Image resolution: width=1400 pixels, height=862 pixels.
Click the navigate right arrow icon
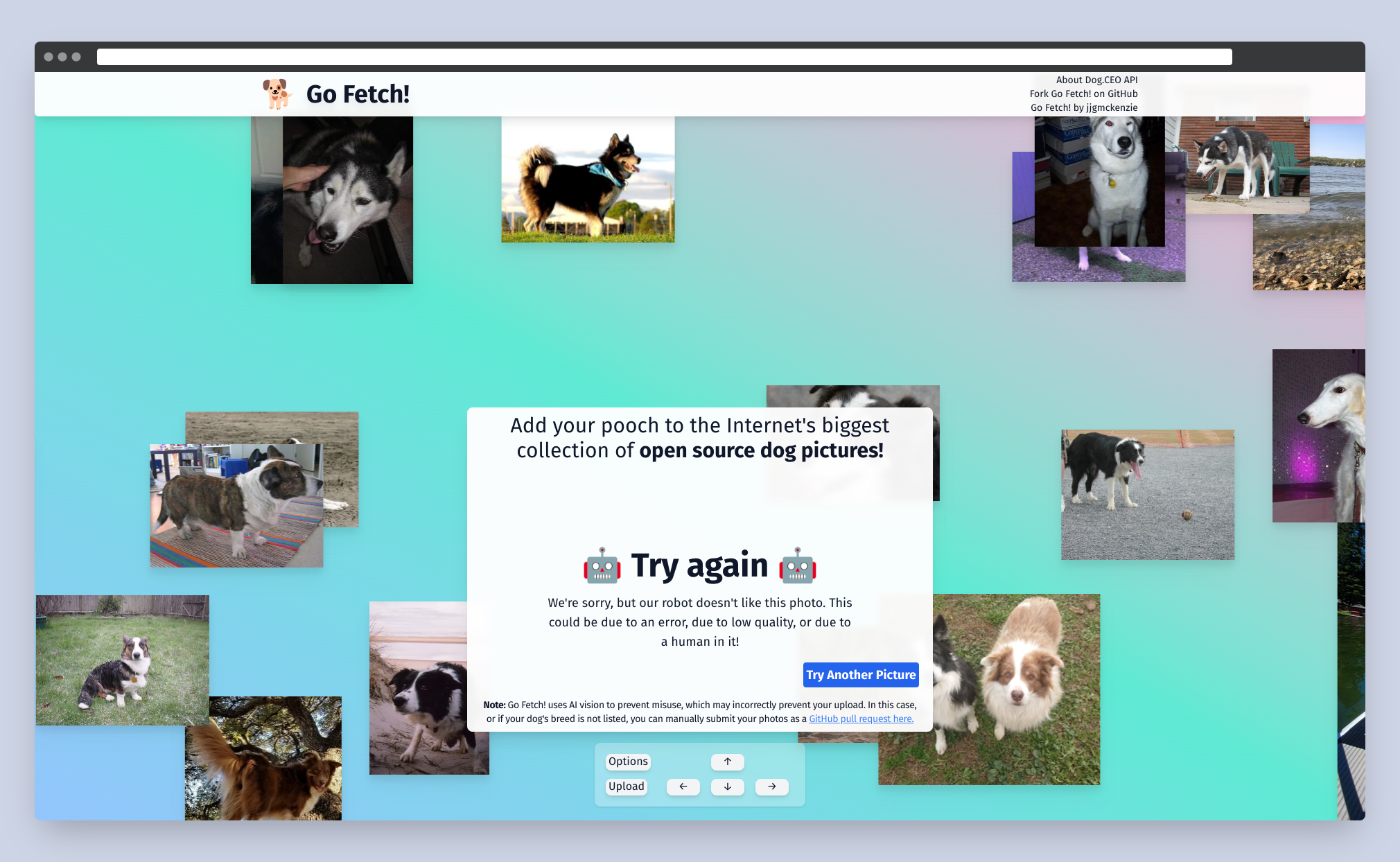(x=772, y=787)
